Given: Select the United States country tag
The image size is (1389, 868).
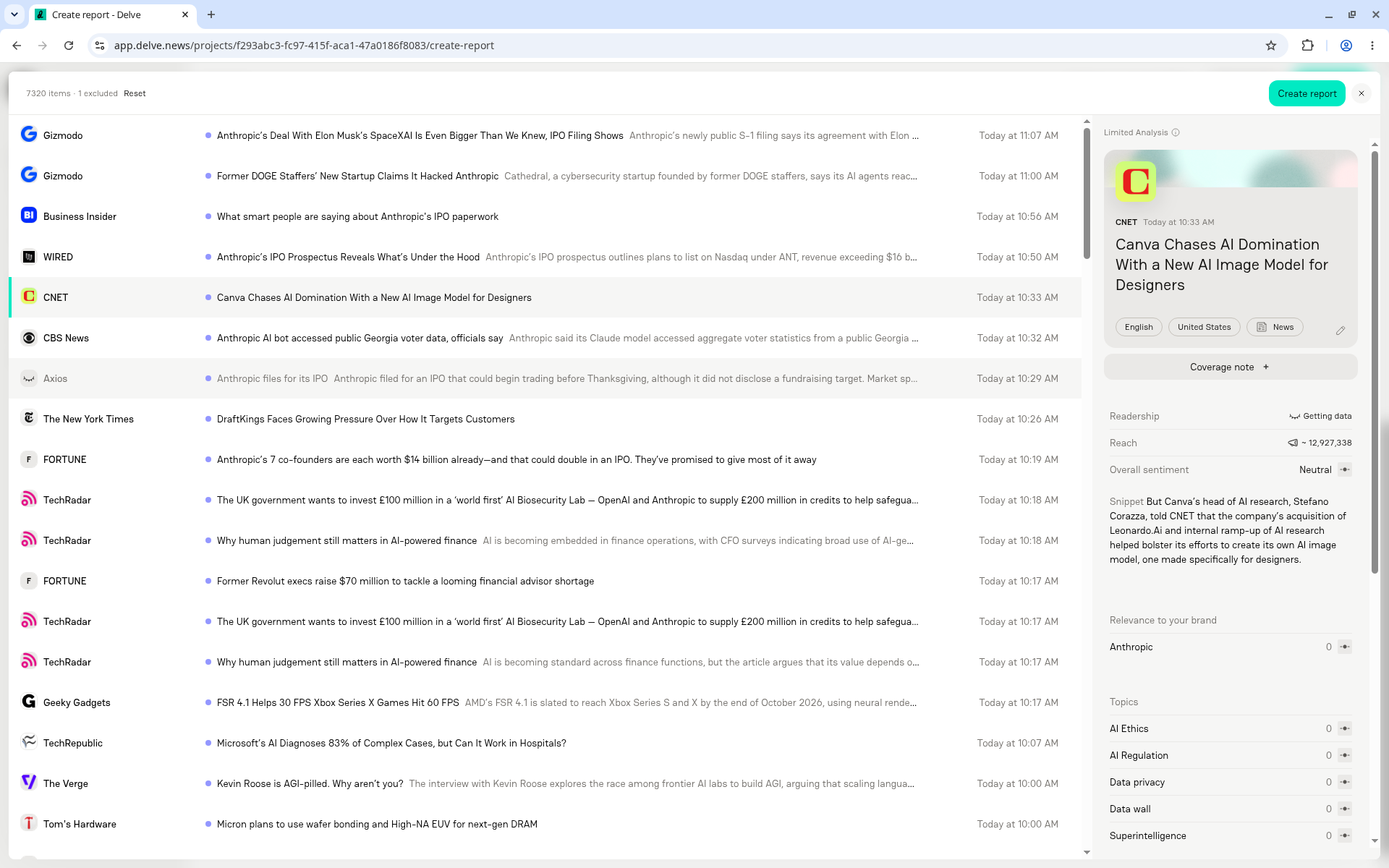Looking at the screenshot, I should pos(1204,327).
